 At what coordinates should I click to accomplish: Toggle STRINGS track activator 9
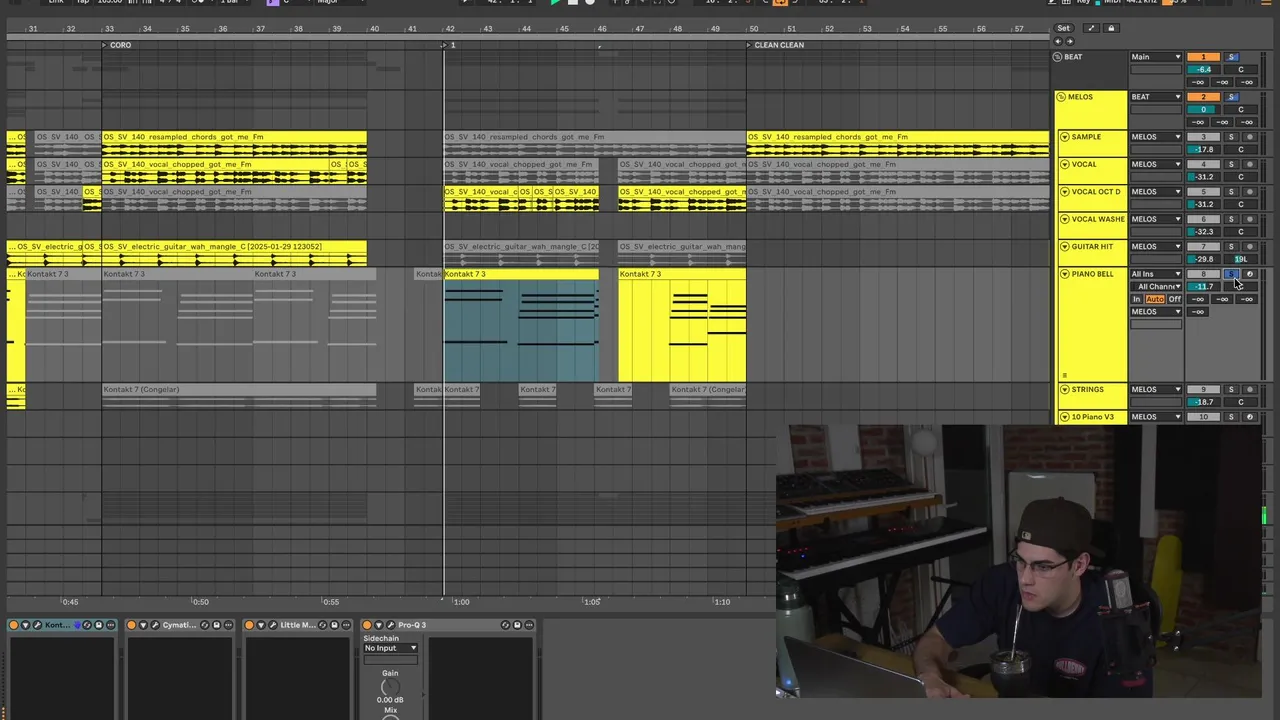point(1204,389)
